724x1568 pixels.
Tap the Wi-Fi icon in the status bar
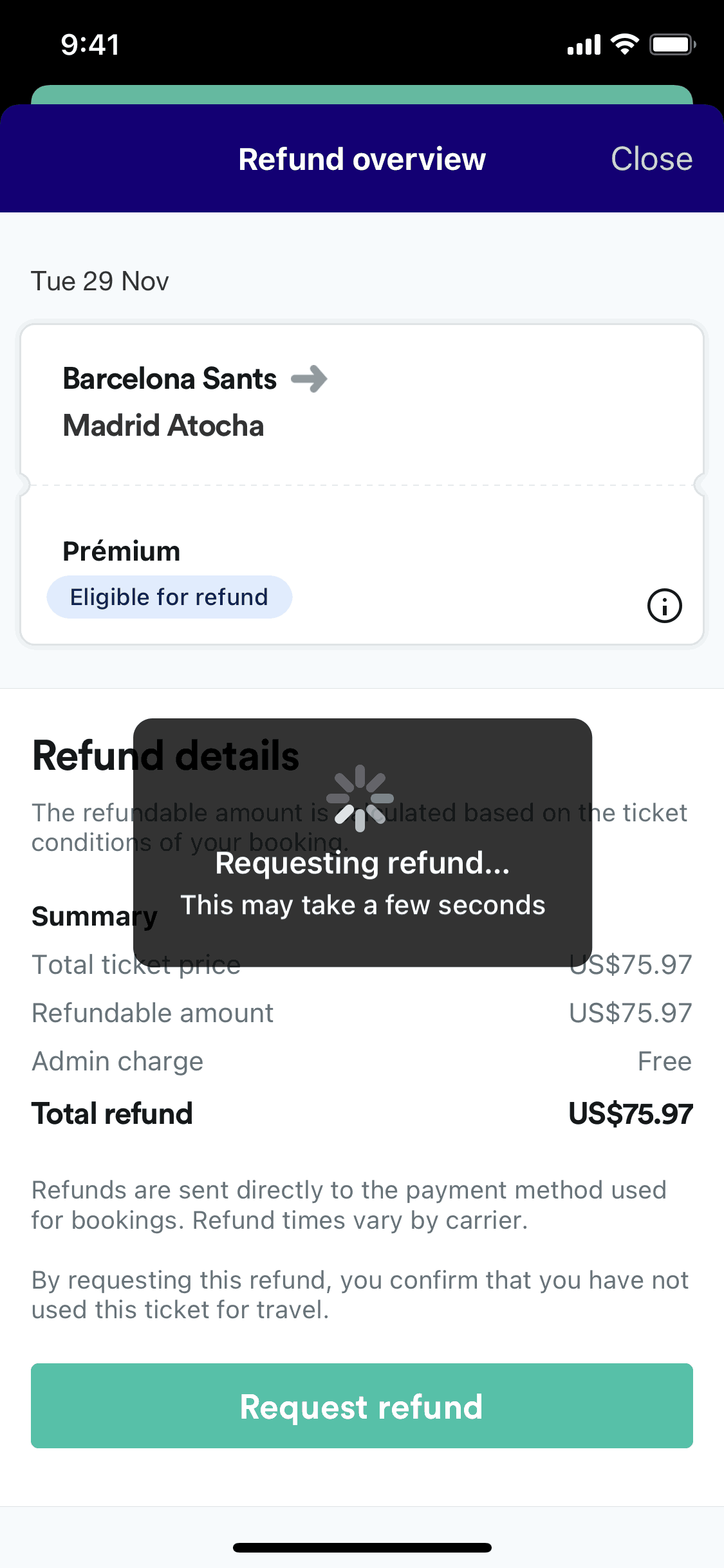click(x=624, y=44)
